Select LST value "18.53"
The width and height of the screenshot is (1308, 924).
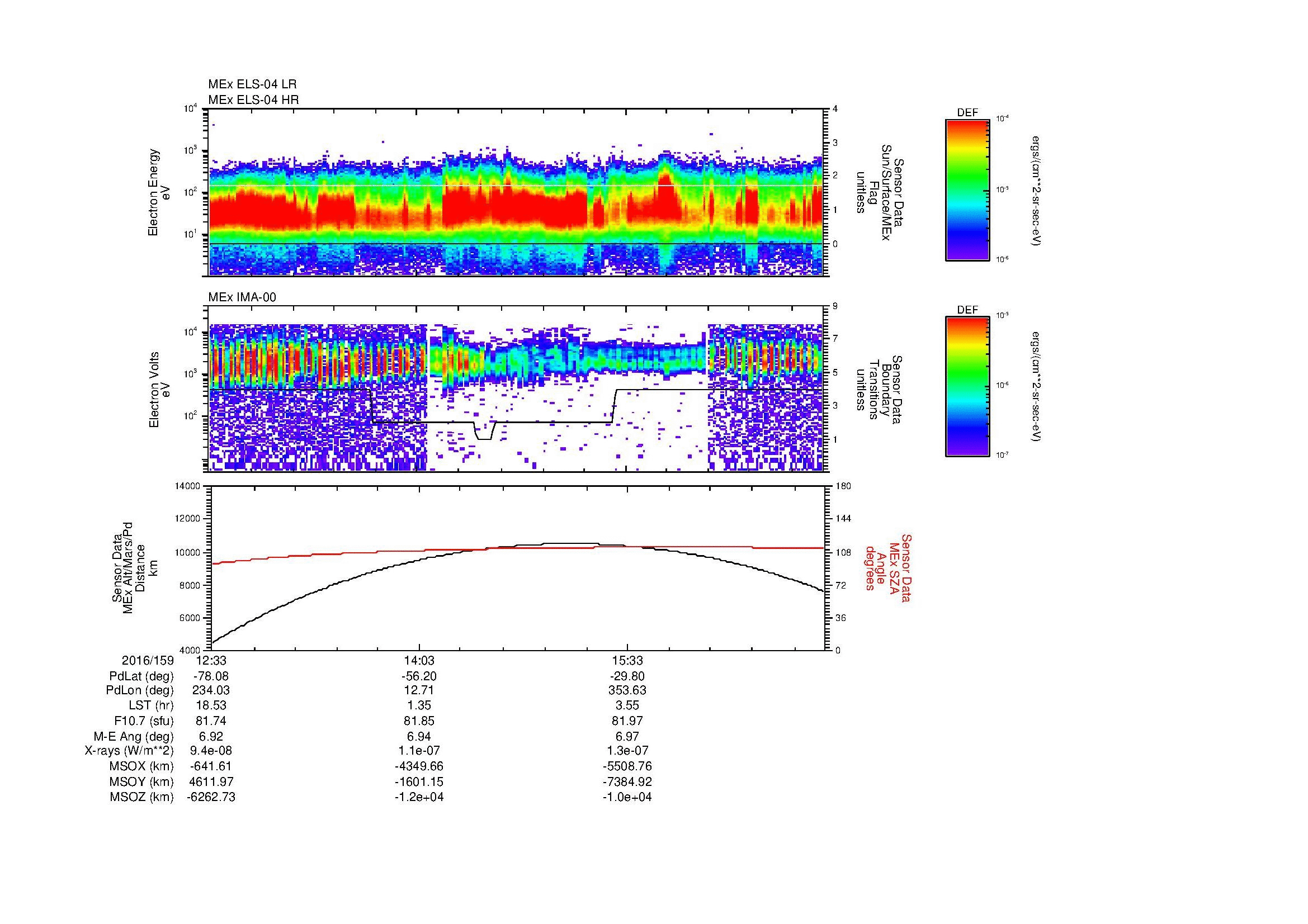[x=211, y=705]
